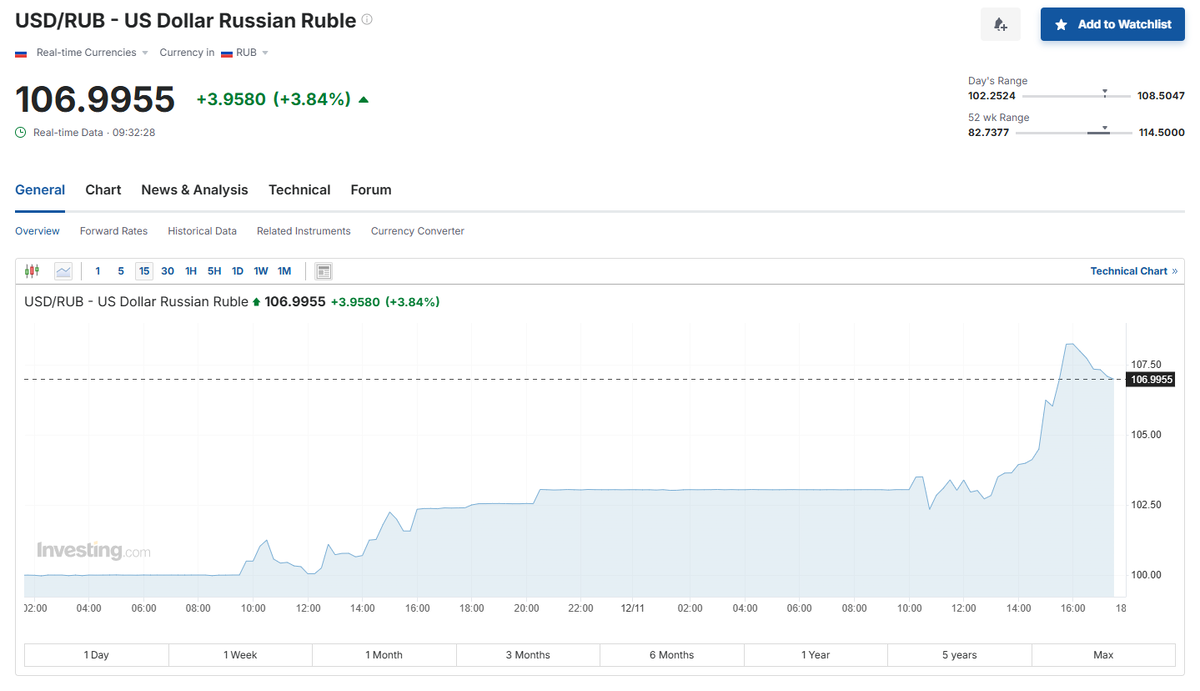Switch to candlestick chart type icon
This screenshot has height=691, width=1200.
coord(32,271)
